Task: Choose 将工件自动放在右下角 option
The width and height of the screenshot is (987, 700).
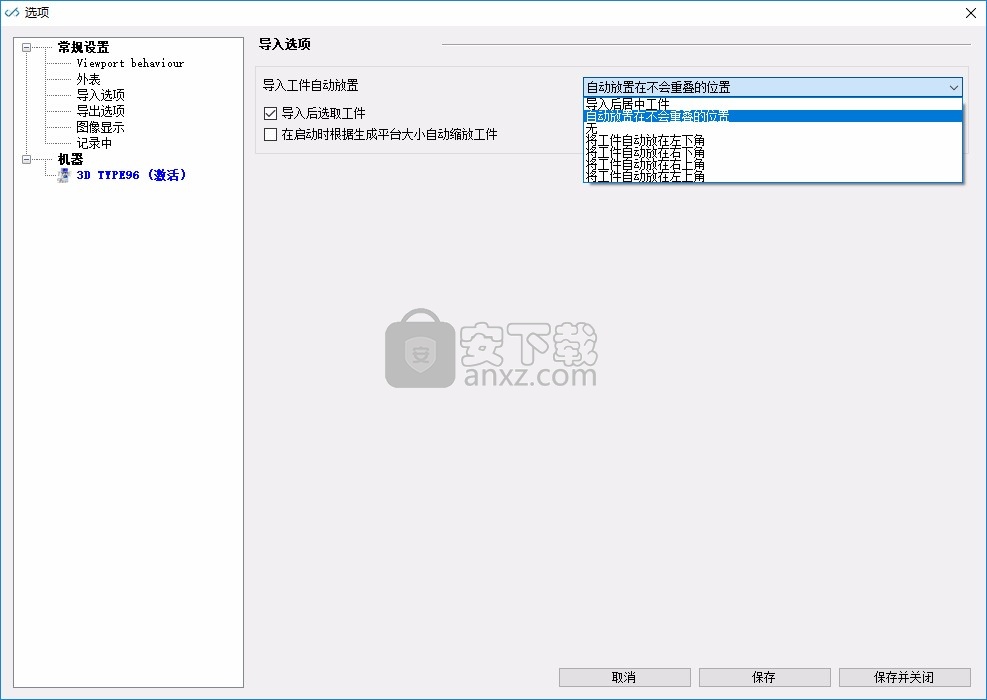Action: 773,152
